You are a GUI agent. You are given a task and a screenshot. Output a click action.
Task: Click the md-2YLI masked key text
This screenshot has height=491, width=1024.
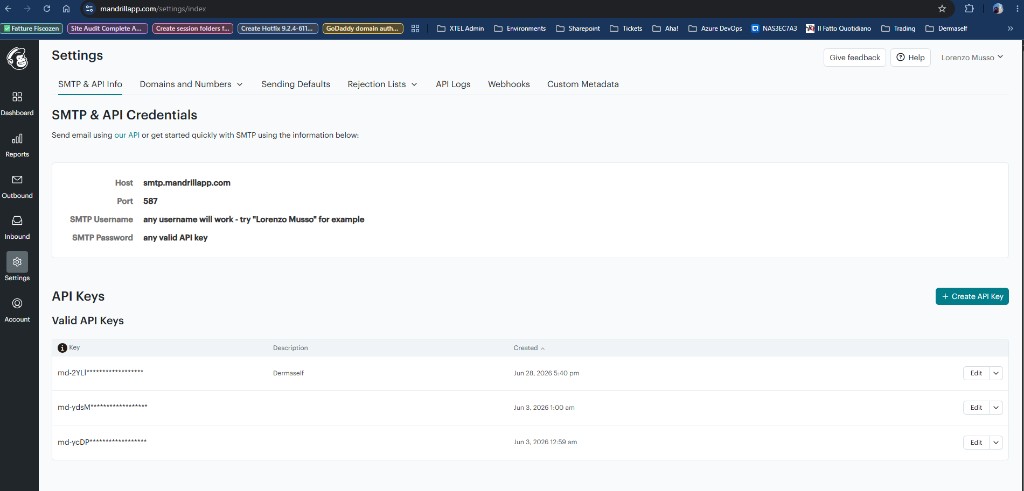pos(100,372)
